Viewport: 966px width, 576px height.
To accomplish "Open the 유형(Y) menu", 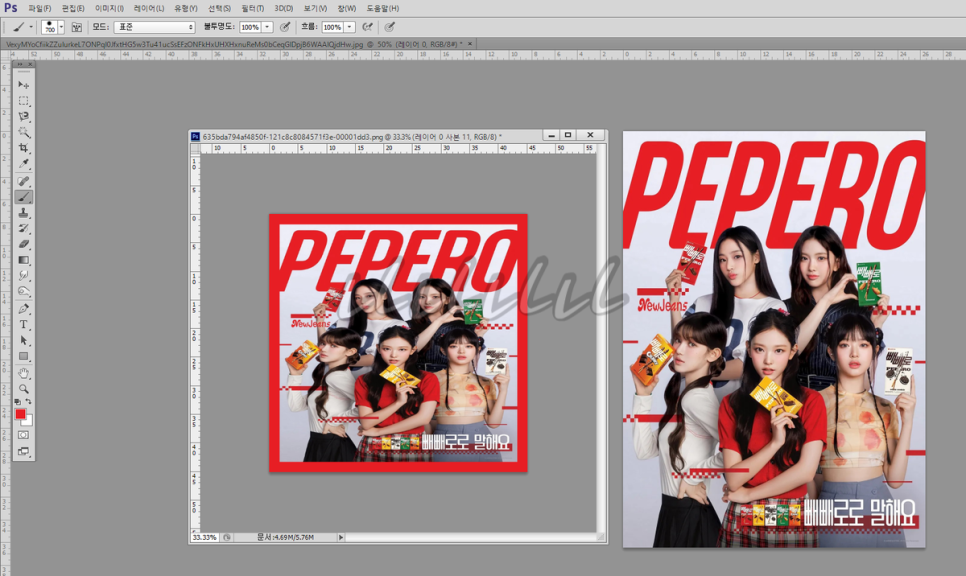I will point(185,9).
